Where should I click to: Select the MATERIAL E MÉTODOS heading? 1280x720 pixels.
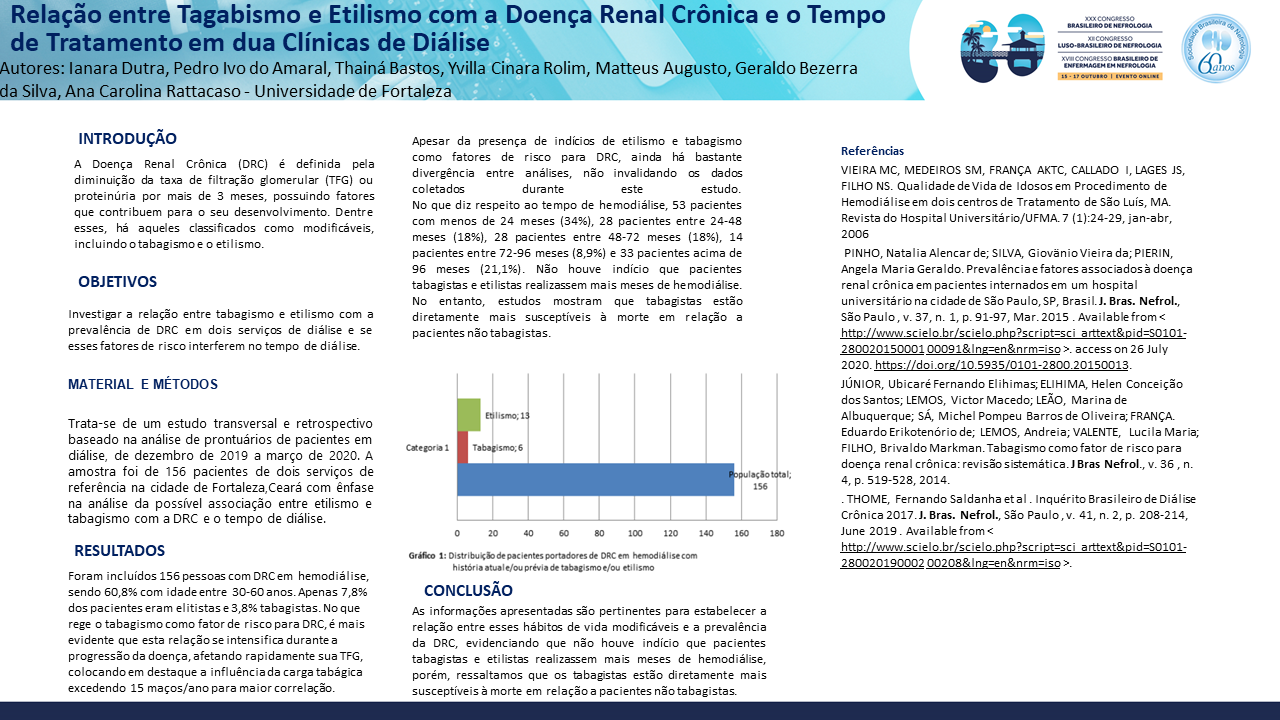[x=143, y=384]
